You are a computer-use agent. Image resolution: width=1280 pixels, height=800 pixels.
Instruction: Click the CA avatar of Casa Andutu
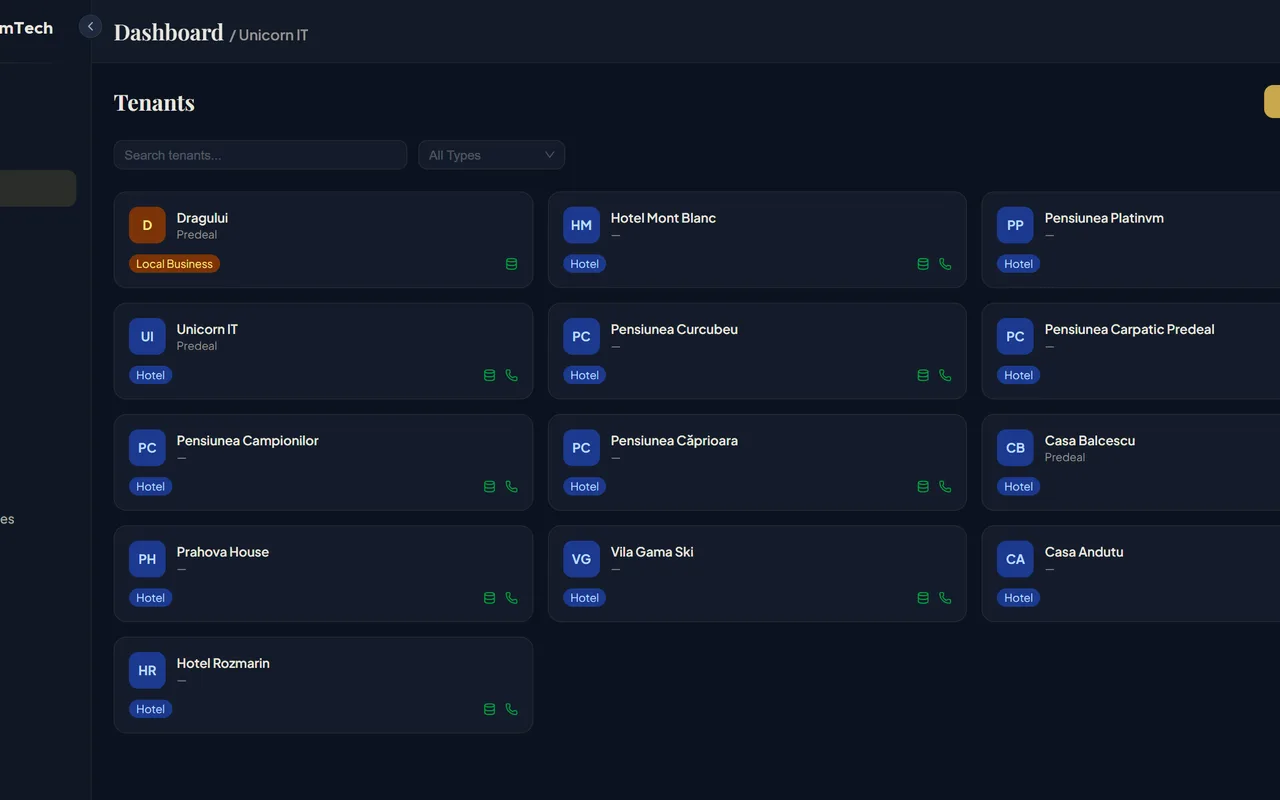click(x=1015, y=559)
